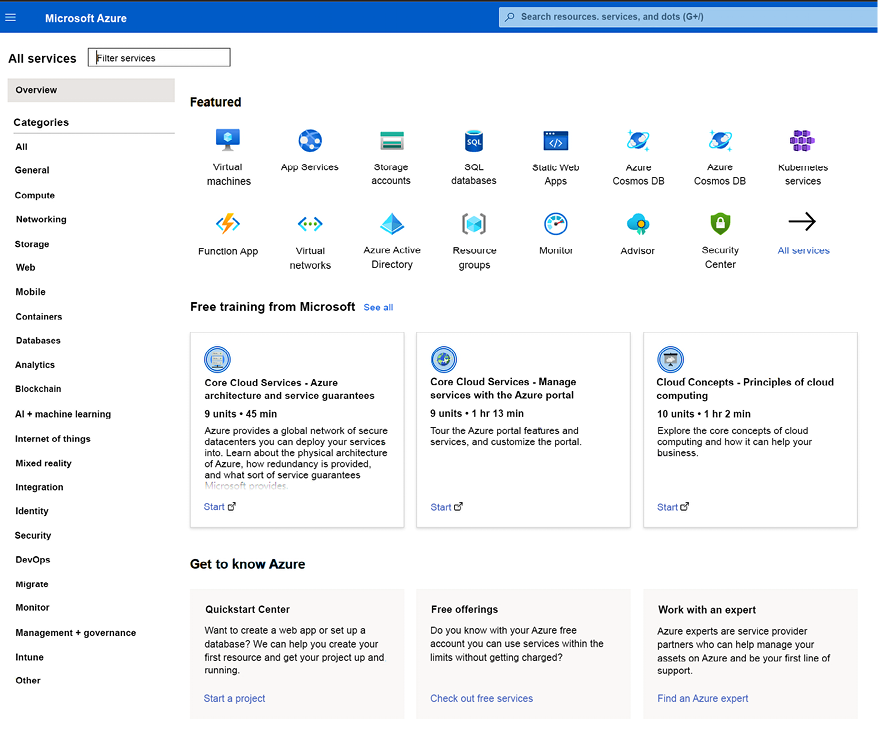Click the "9 units • 45 min" text
Viewport: 878px width, 729px height.
pyautogui.click(x=241, y=414)
